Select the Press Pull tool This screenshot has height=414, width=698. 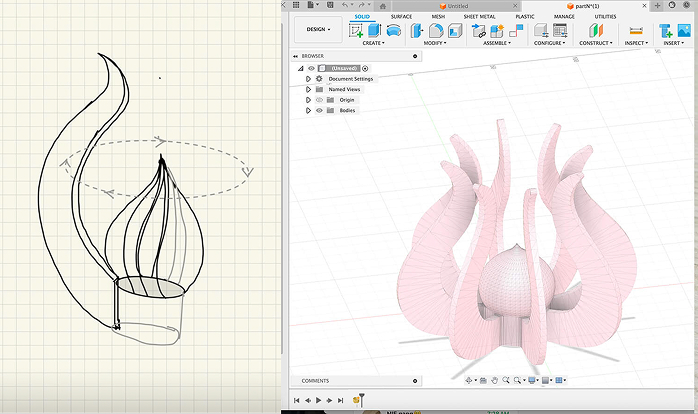(418, 31)
